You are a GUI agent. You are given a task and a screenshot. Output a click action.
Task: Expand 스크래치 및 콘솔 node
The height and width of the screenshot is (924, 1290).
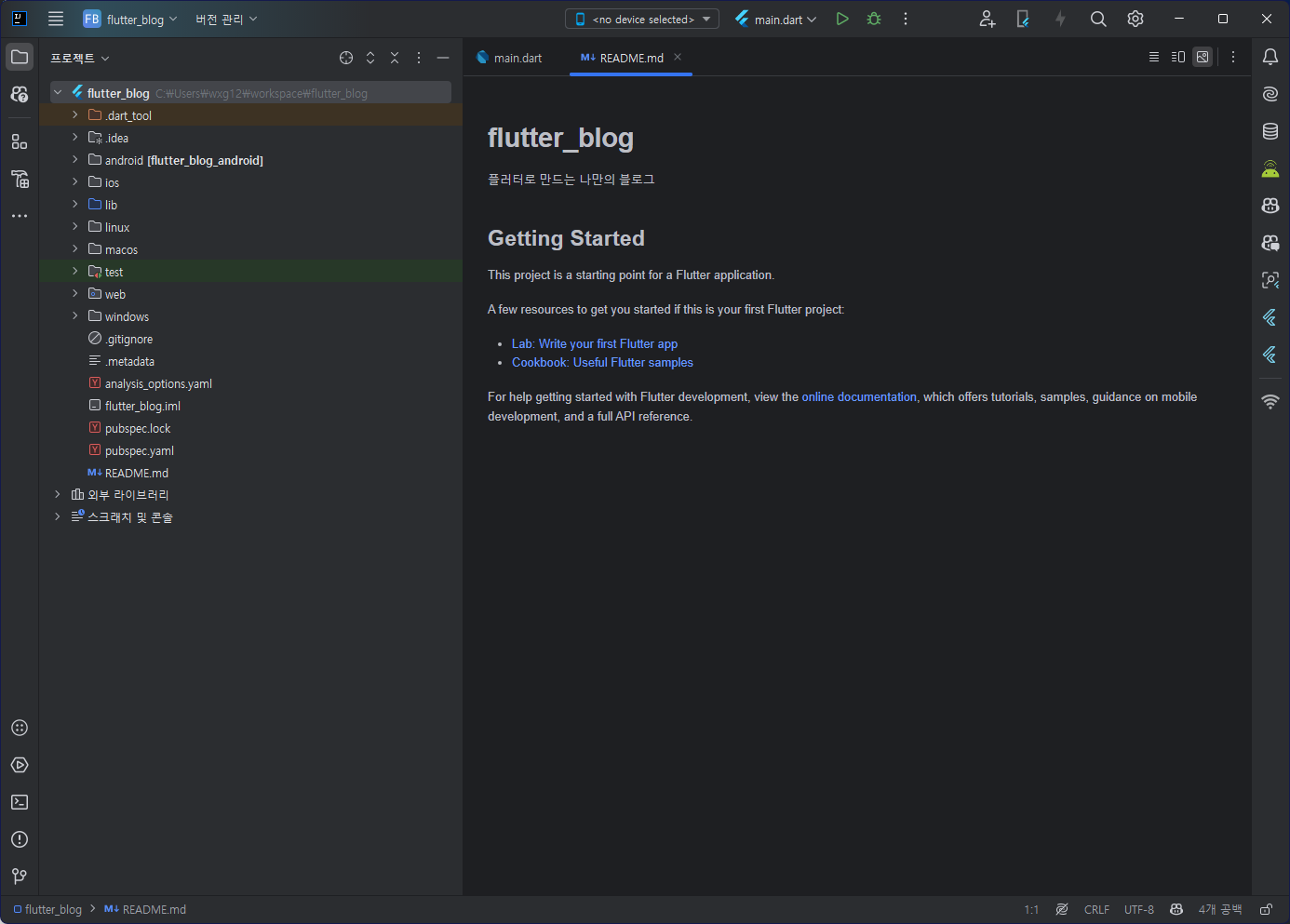pos(58,516)
